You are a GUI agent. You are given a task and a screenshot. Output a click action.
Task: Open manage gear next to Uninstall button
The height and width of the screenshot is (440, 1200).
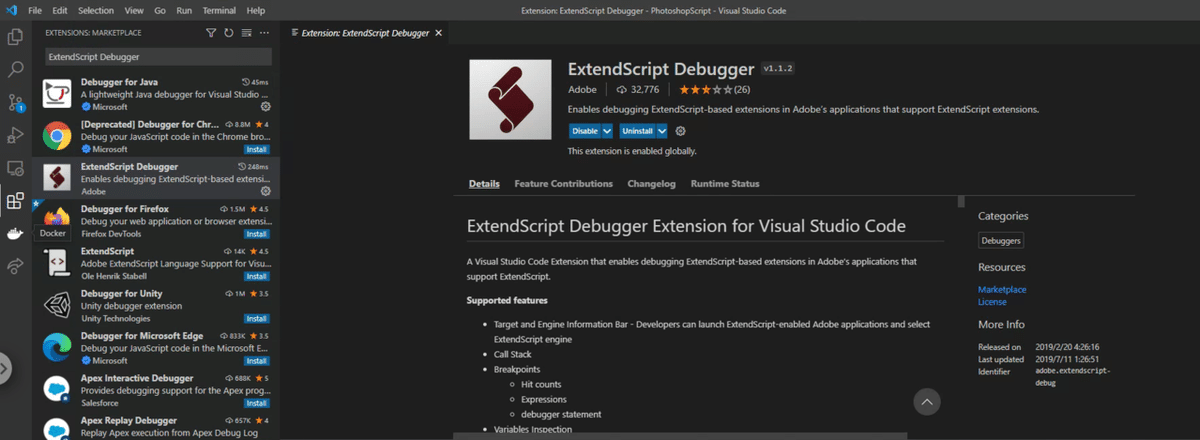tap(681, 131)
